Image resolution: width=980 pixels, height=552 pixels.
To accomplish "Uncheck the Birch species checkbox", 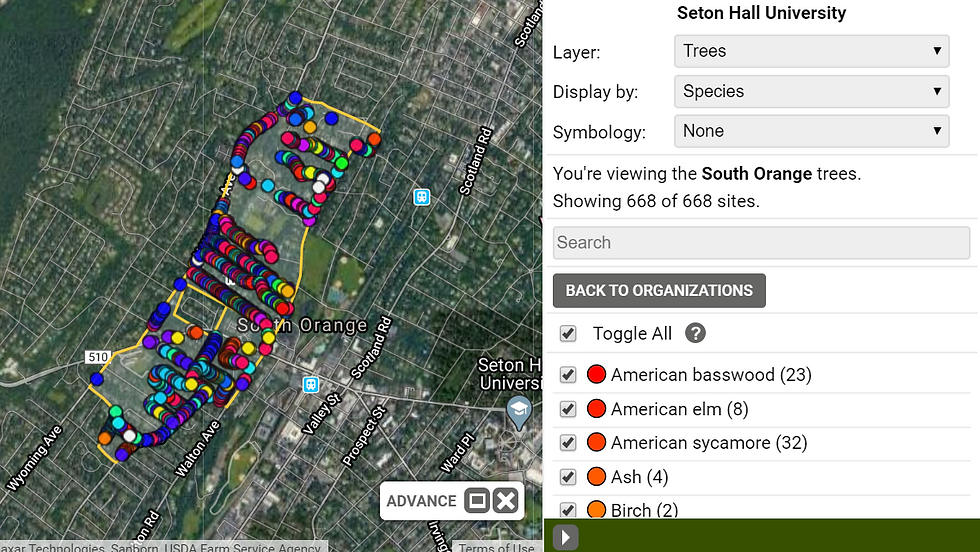I will 568,509.
